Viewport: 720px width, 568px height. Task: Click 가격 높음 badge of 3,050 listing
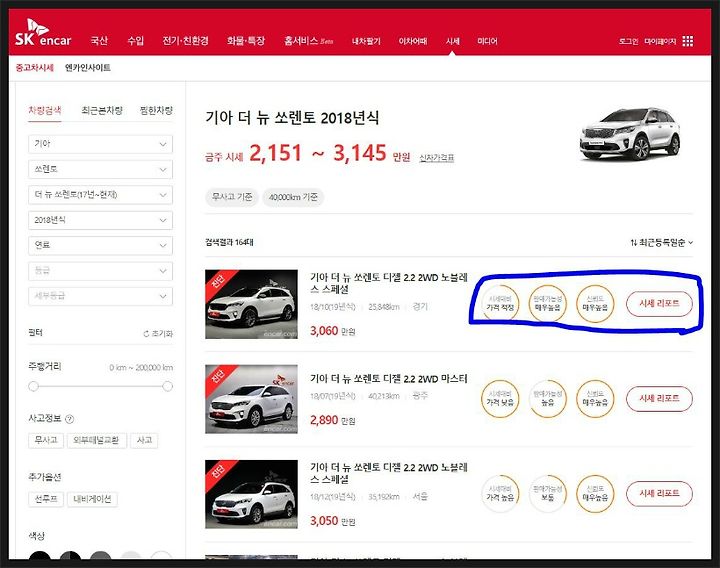click(x=500, y=494)
